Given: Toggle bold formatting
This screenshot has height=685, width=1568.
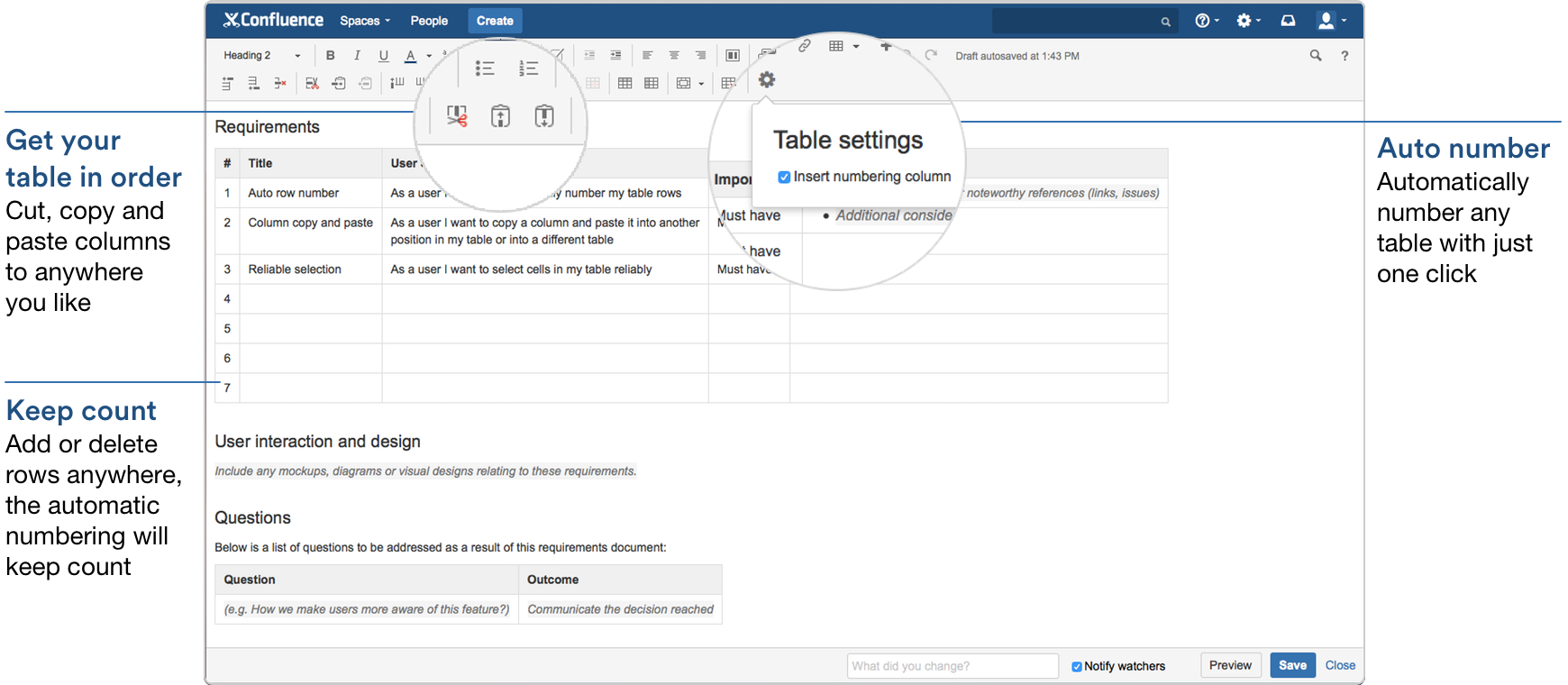Looking at the screenshot, I should point(331,56).
